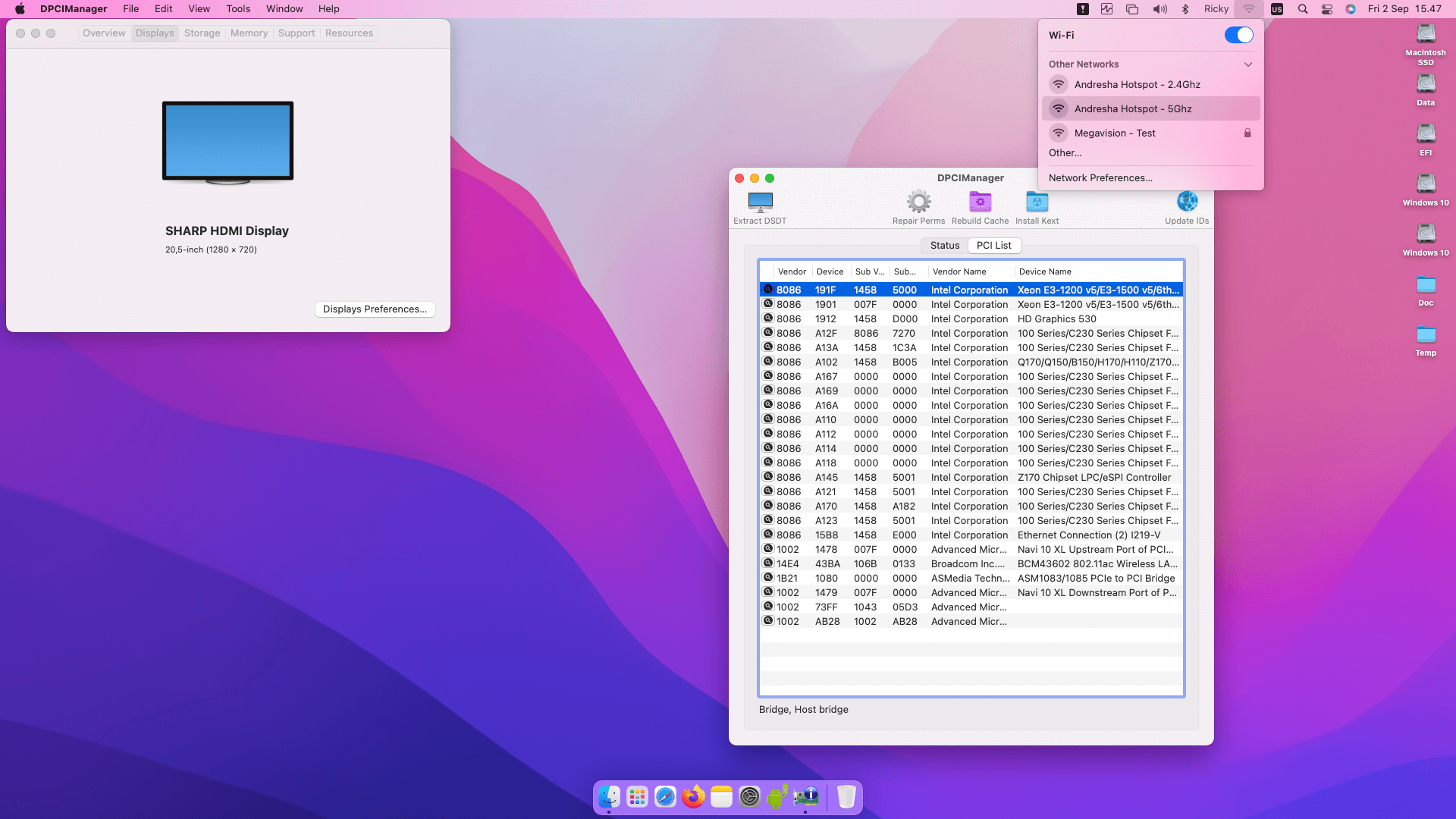Toggle Wi-Fi off
The width and height of the screenshot is (1456, 819).
1239,35
